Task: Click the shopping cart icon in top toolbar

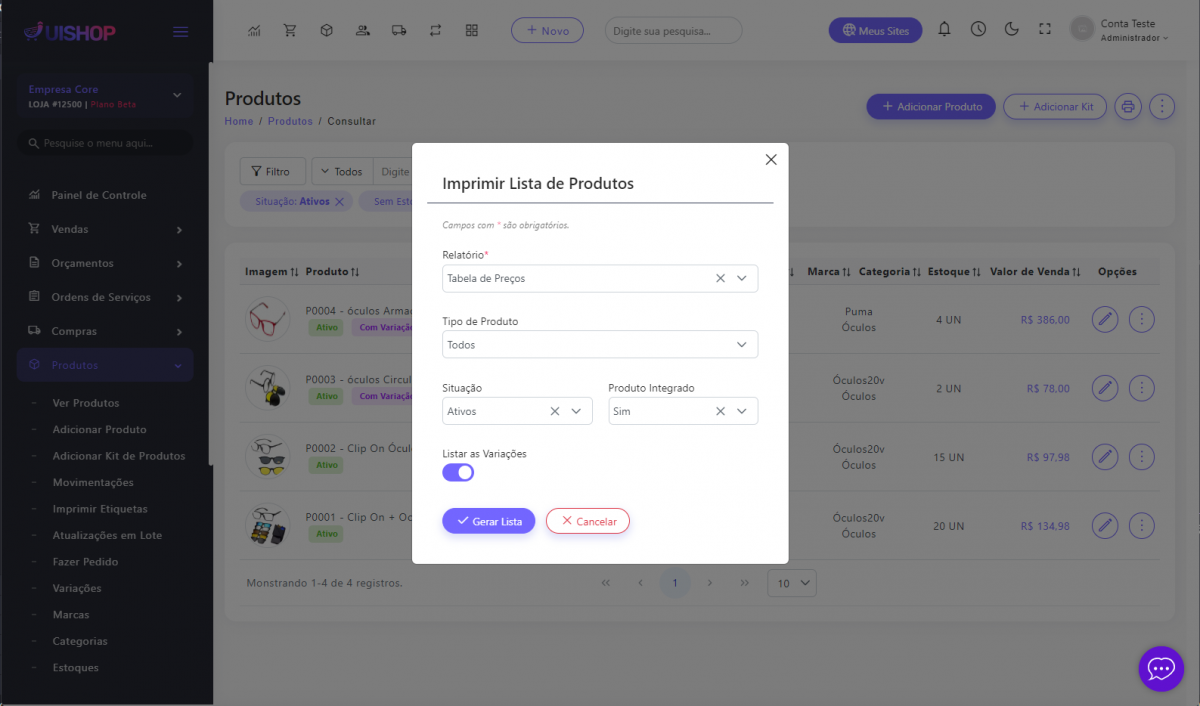Action: [290, 30]
